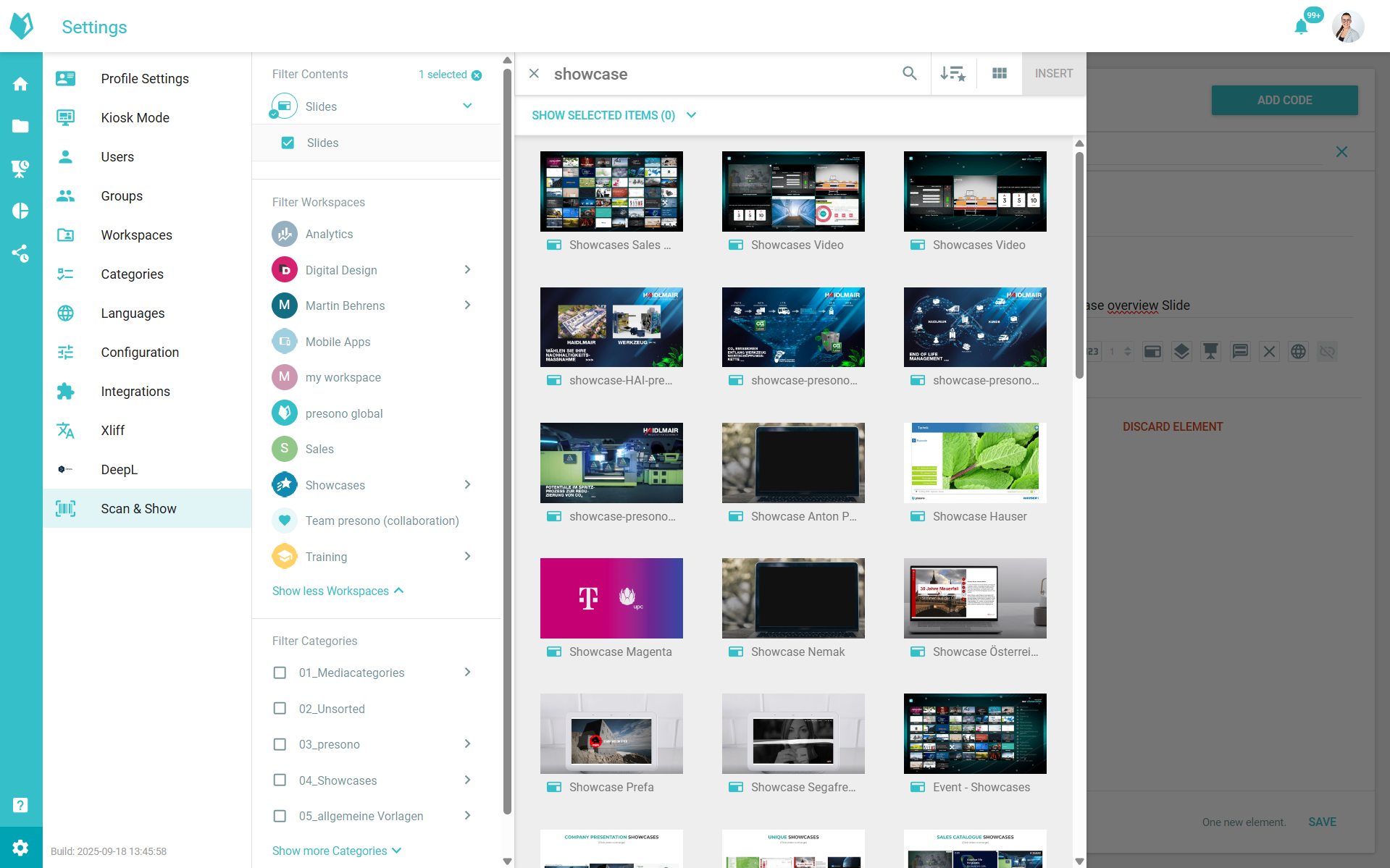Screen dimensions: 1390x868
Task: Collapse the Slides filter dropdown
Action: click(x=468, y=106)
